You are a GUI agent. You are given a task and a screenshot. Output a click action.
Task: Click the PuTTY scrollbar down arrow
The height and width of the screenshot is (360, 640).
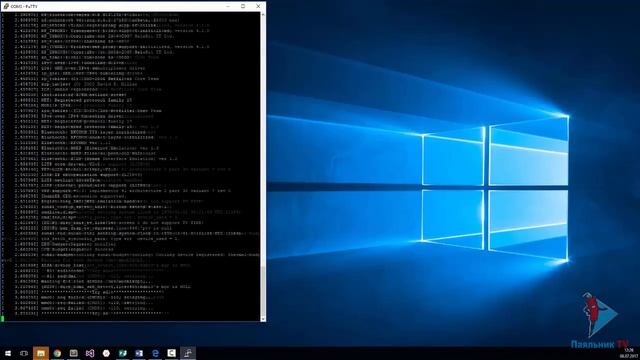(x=263, y=319)
